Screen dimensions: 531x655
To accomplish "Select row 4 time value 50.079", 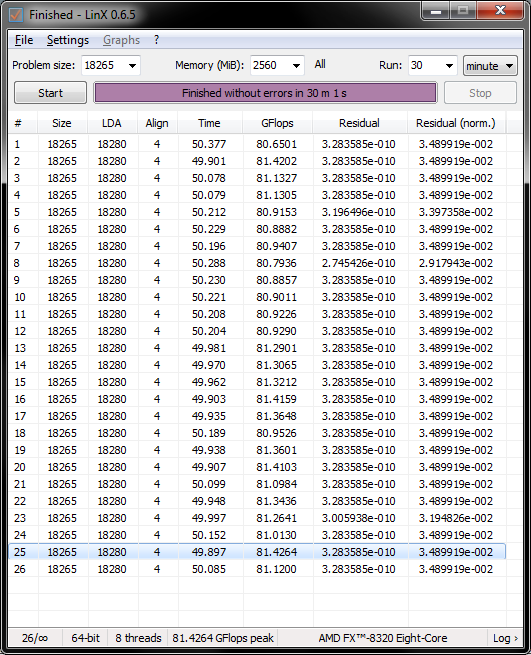I will pos(209,195).
